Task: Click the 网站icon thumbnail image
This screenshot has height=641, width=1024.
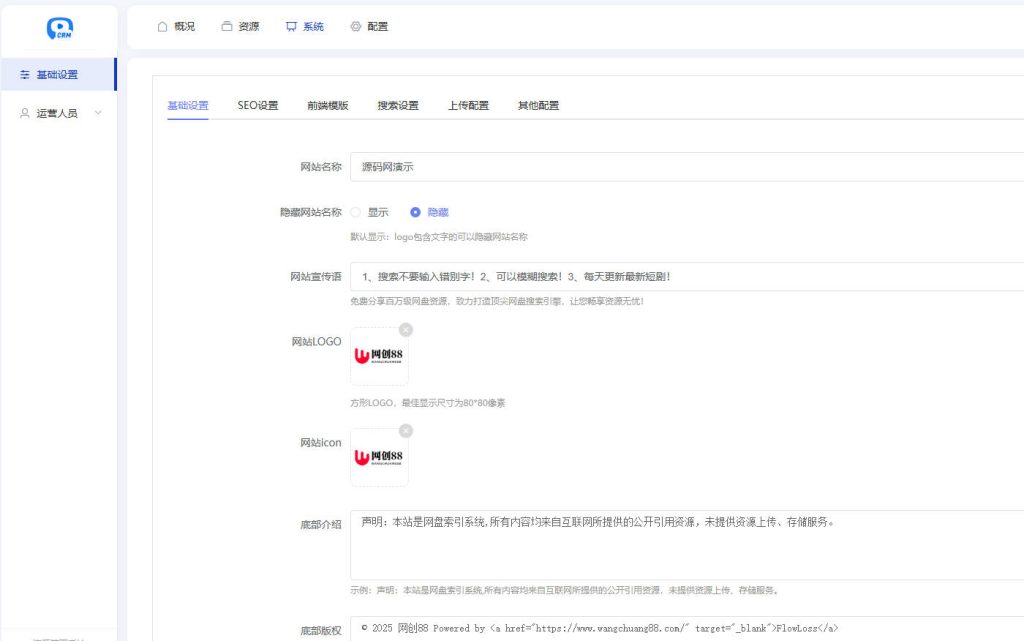Action: click(x=379, y=458)
